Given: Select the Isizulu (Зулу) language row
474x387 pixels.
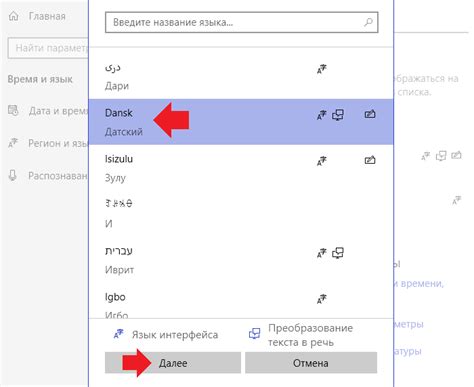Looking at the screenshot, I should [241, 168].
